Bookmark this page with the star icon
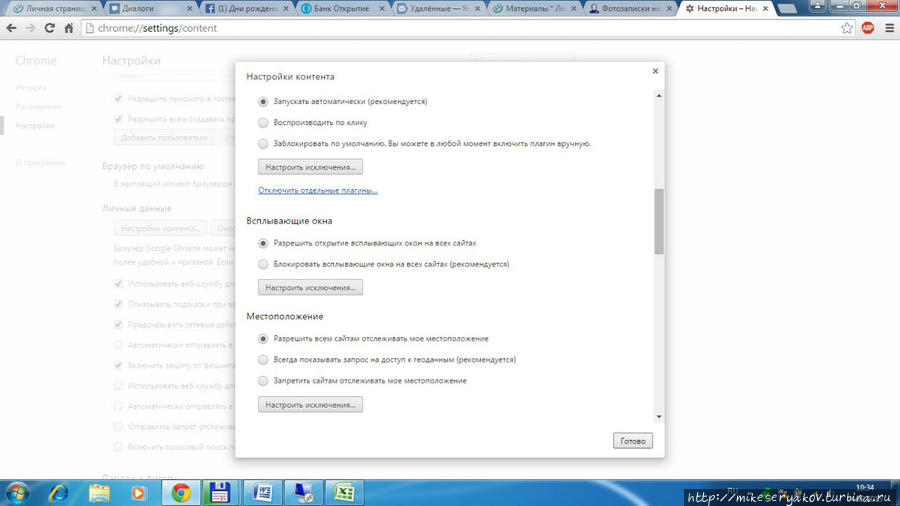900x506 pixels. [847, 28]
